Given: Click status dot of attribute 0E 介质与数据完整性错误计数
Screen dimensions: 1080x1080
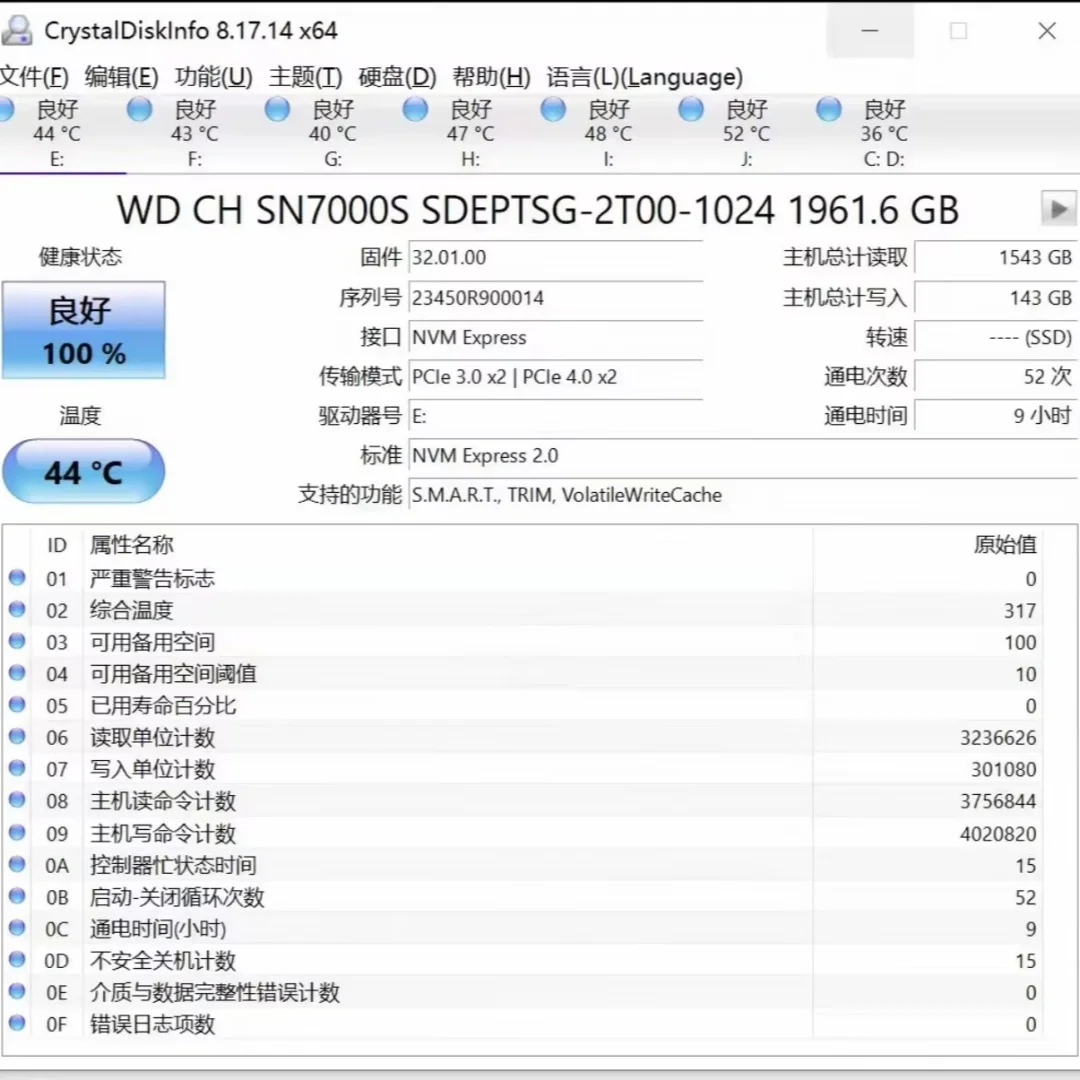Looking at the screenshot, I should click(17, 992).
